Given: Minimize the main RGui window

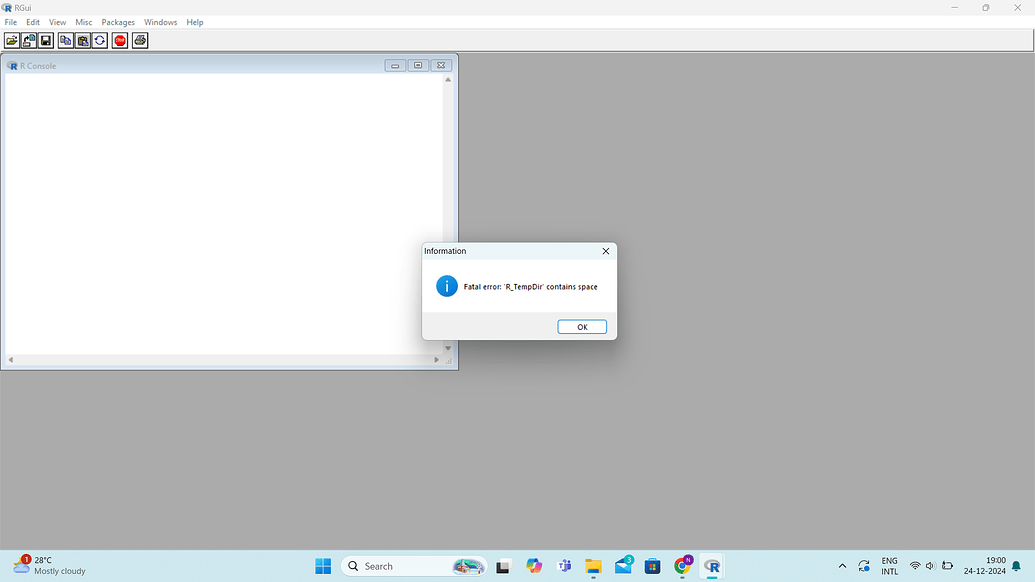Looking at the screenshot, I should pos(954,7).
